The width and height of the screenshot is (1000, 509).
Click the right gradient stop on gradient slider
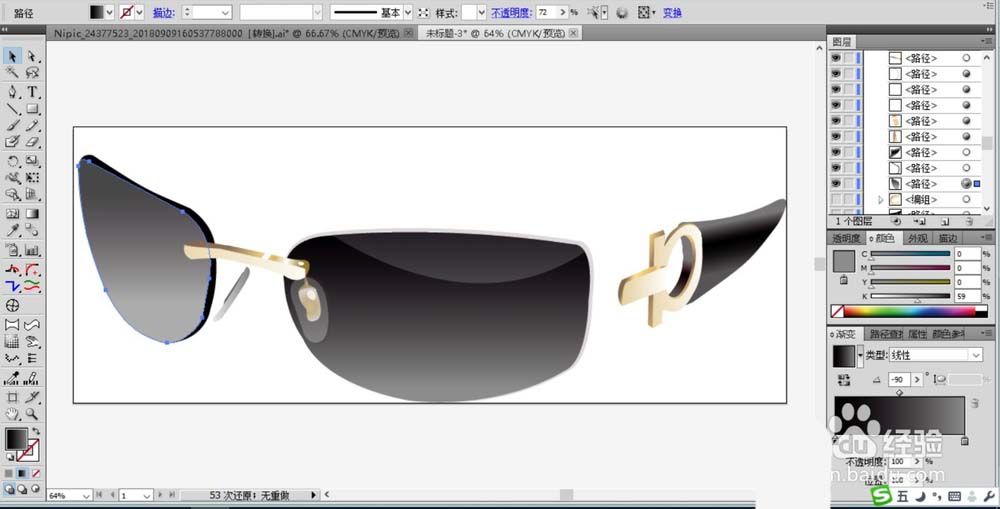click(964, 441)
